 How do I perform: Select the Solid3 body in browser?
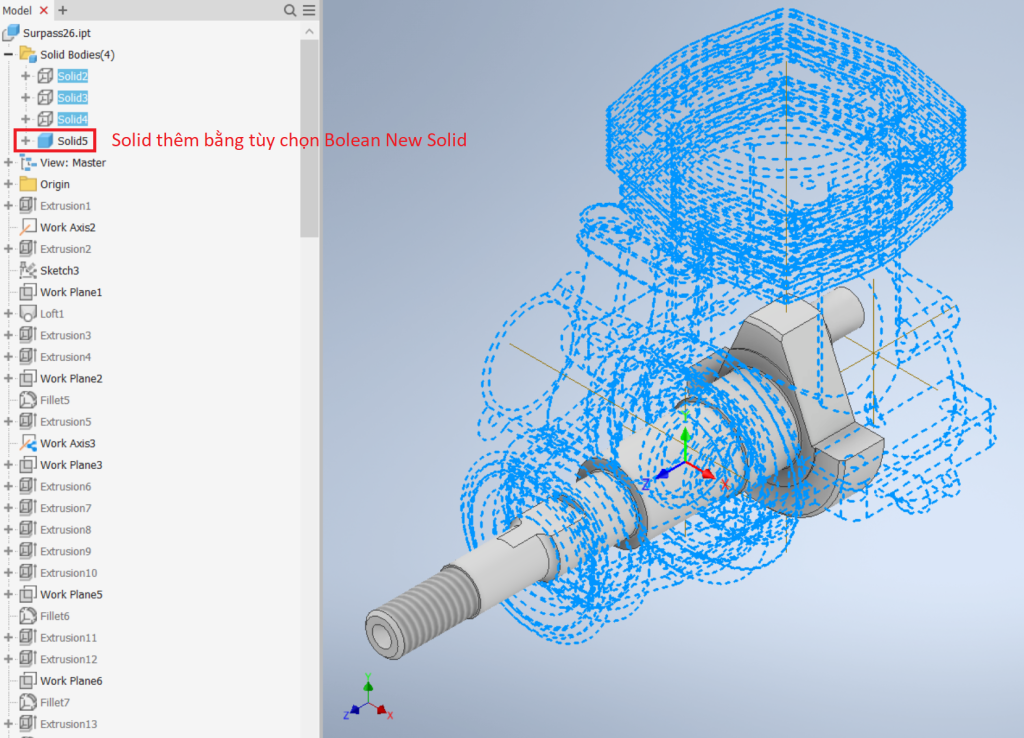click(72, 98)
